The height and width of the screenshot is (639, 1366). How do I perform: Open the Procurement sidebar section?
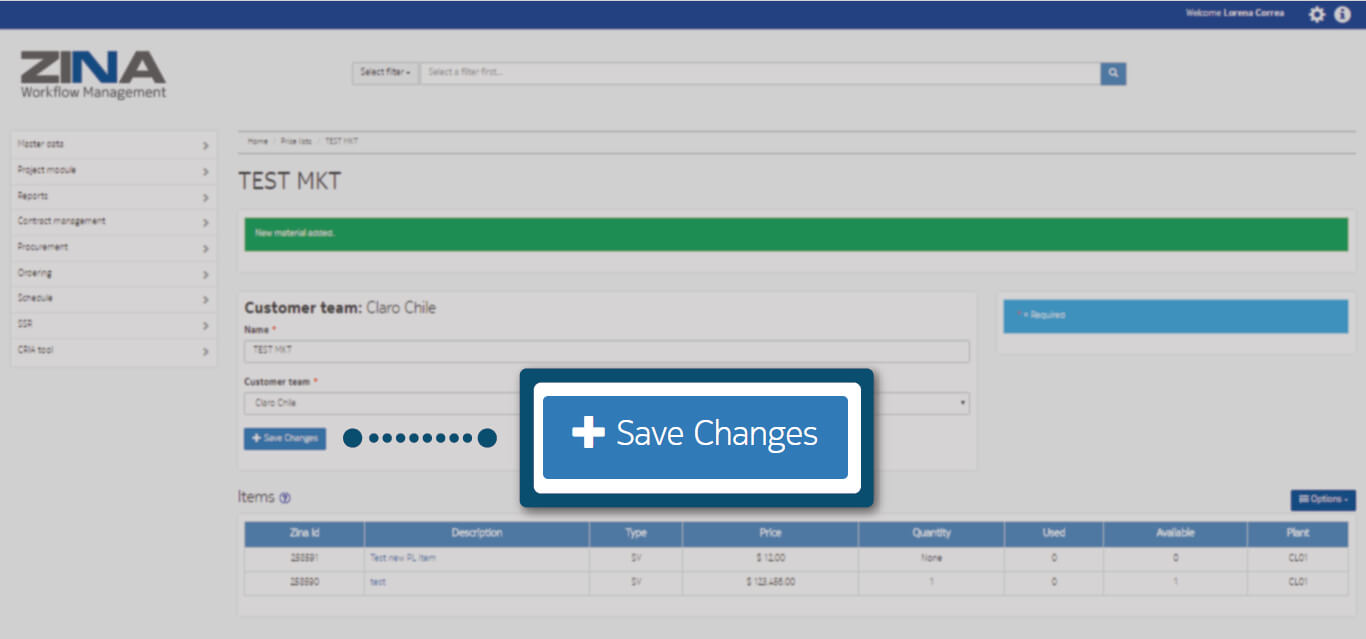pyautogui.click(x=113, y=248)
